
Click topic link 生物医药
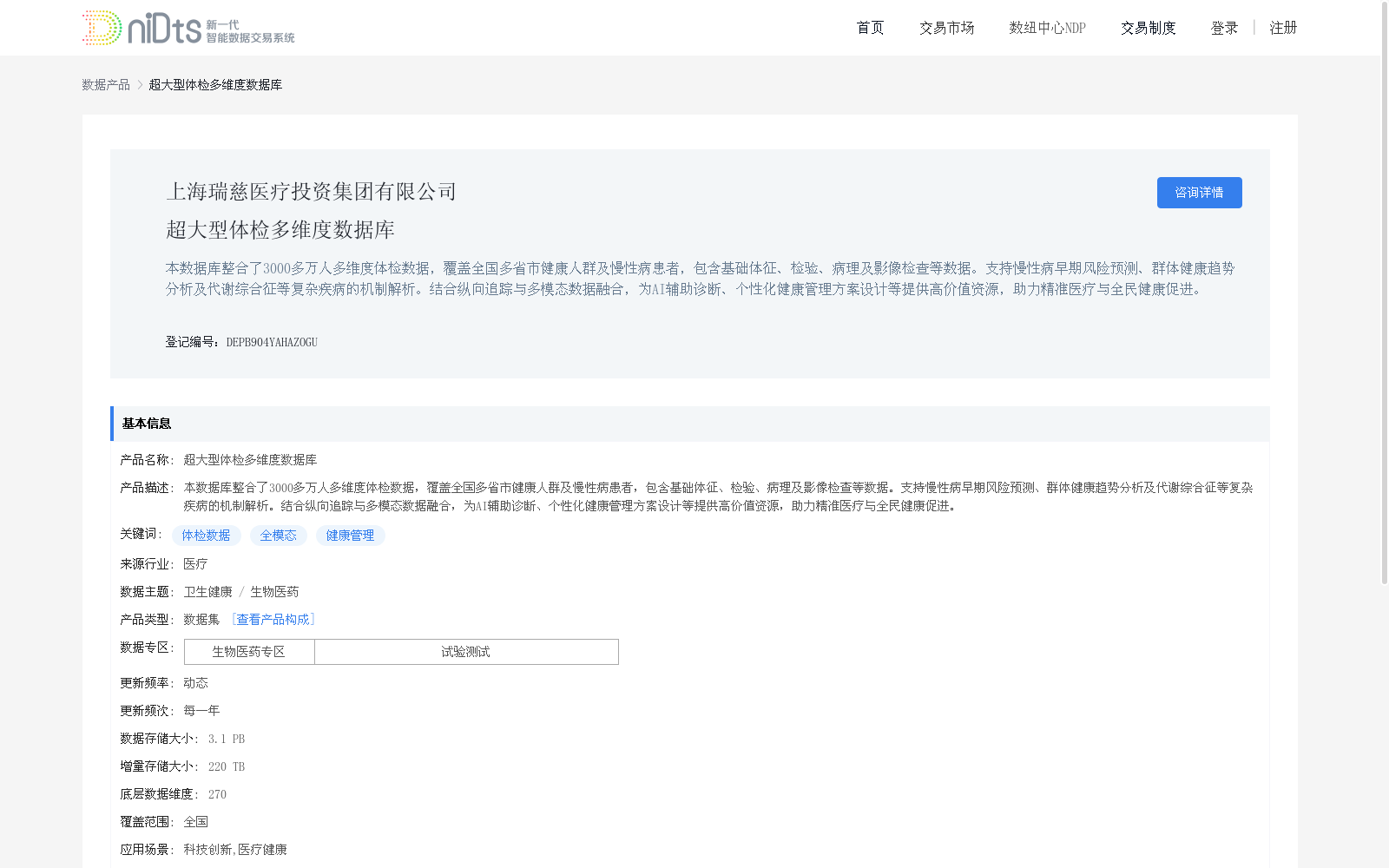tap(273, 592)
